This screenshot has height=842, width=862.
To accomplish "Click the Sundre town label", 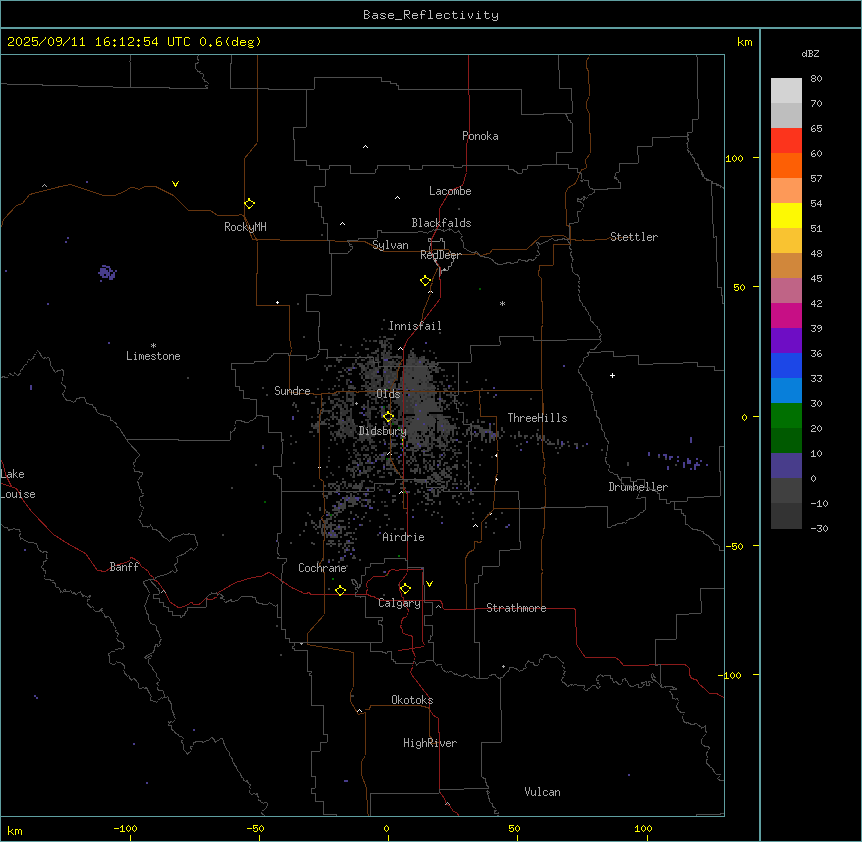I will click(x=292, y=391).
